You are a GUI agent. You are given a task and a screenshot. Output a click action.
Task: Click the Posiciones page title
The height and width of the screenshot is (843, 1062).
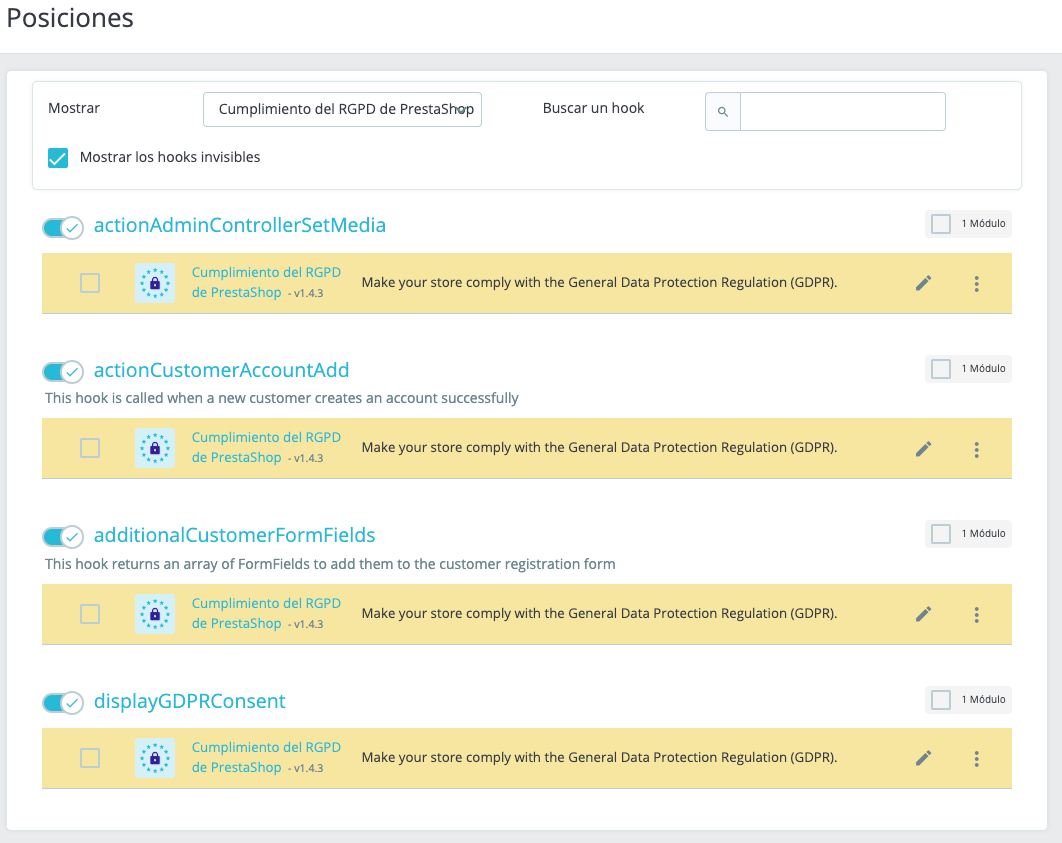click(70, 18)
